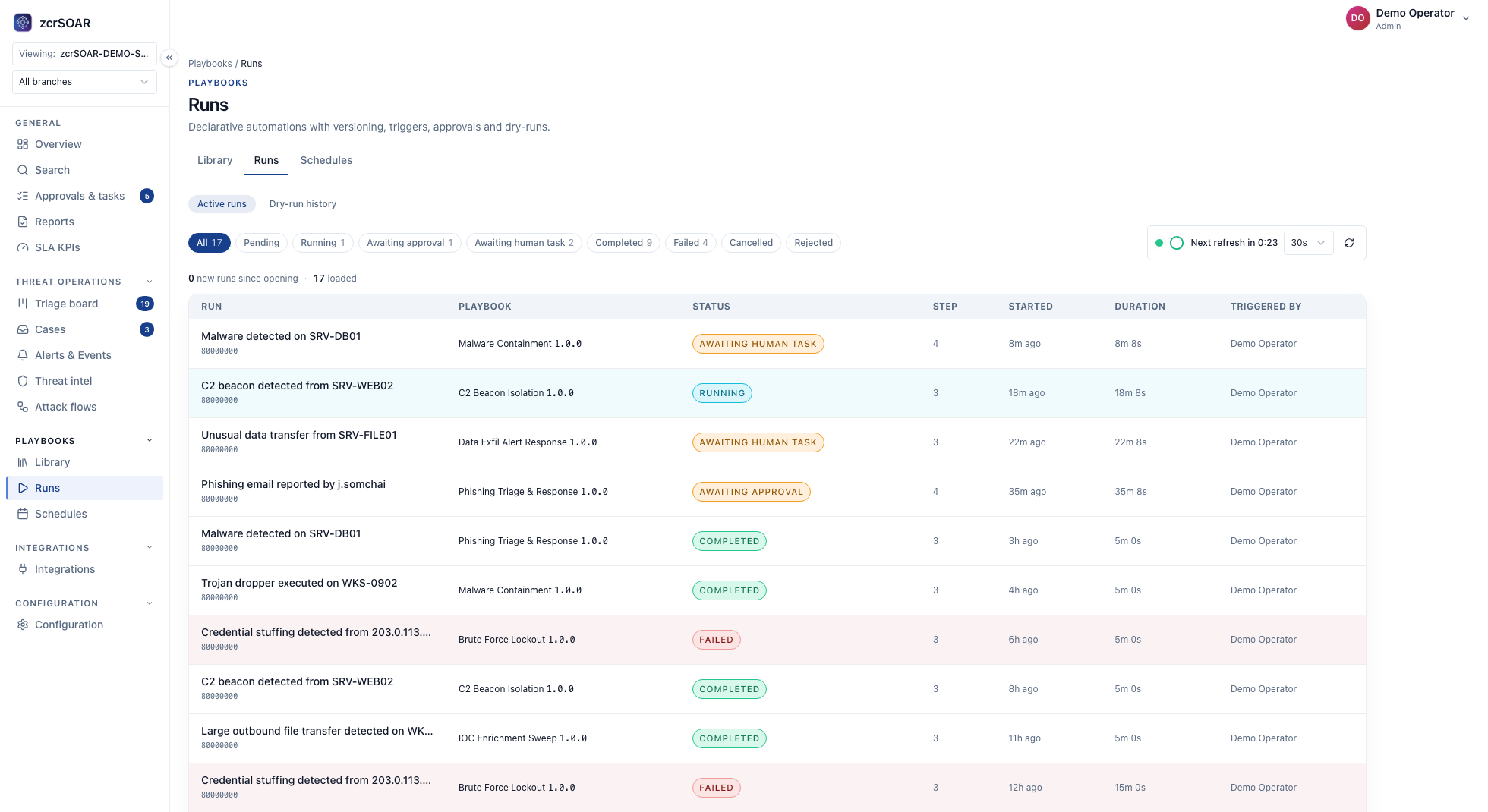Open Reports in the sidebar
This screenshot has height=812, width=1488.
click(x=84, y=222)
